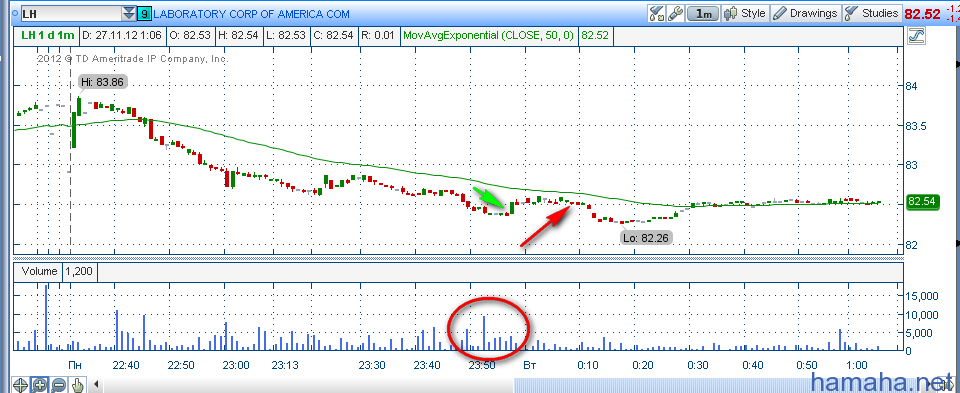The height and width of the screenshot is (393, 960).
Task: Click the price axis scale icon
Action: tap(917, 36)
